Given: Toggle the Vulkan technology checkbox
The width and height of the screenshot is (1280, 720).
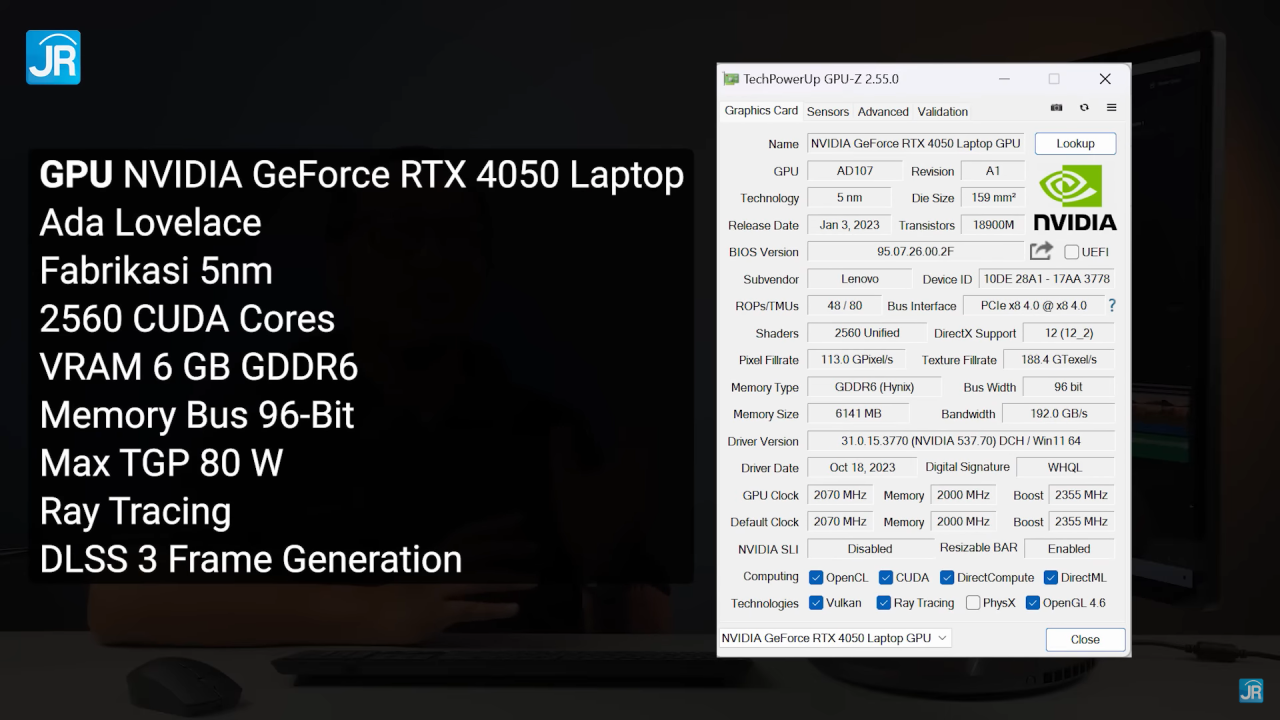Looking at the screenshot, I should (816, 603).
